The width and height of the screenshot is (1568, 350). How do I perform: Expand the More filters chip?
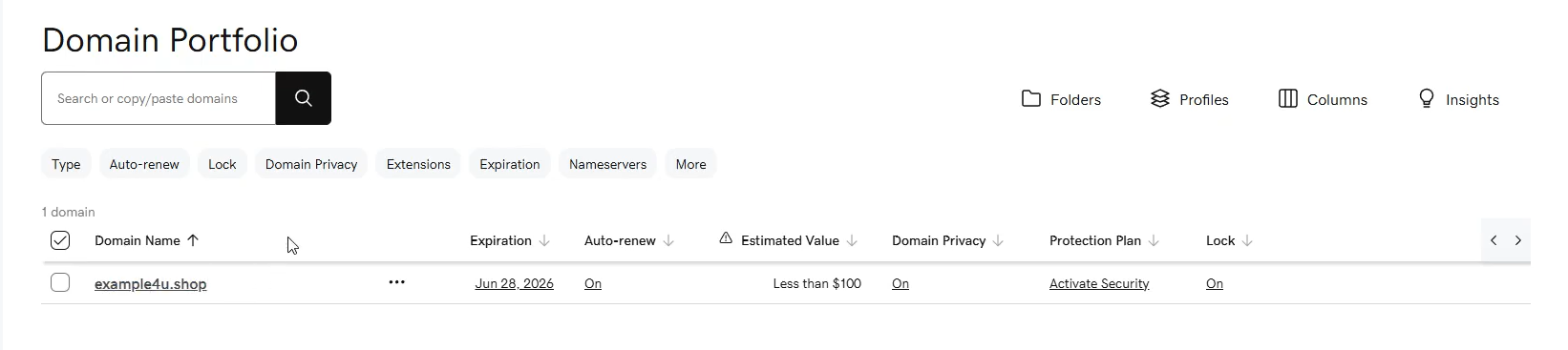click(691, 164)
